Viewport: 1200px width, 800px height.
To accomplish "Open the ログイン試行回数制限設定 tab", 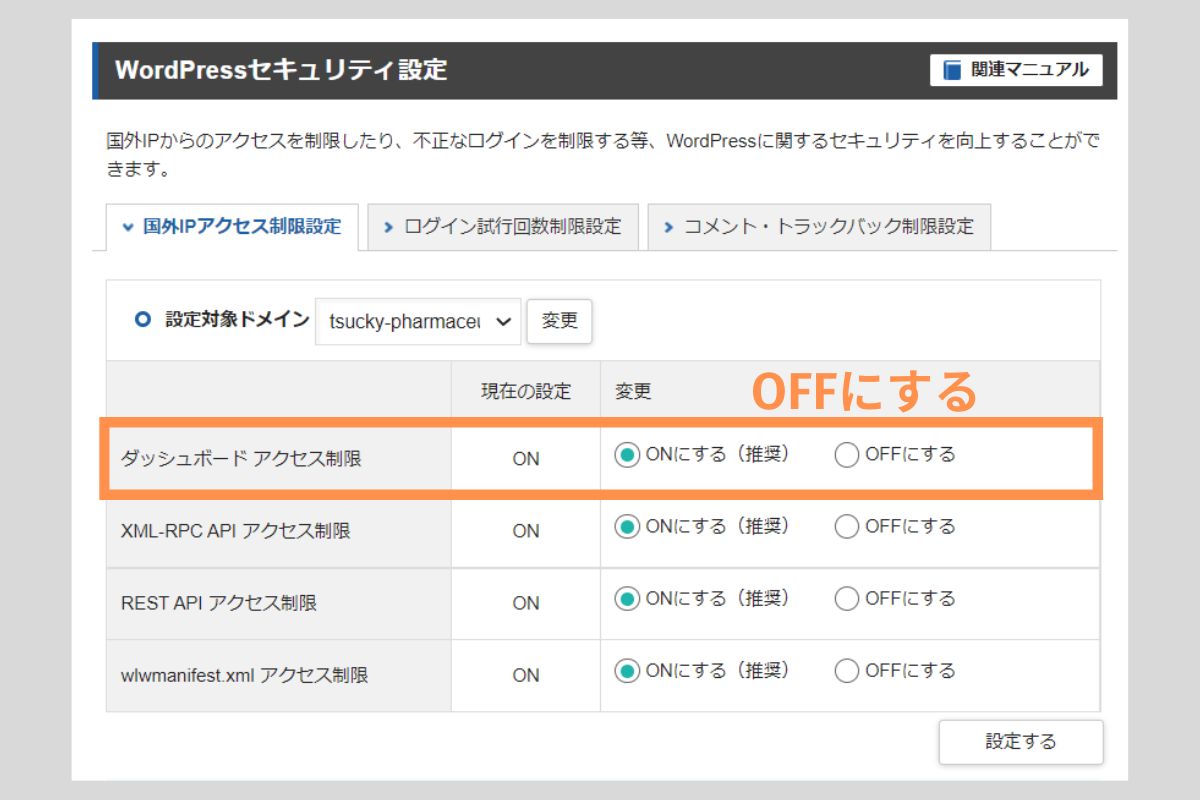I will pyautogui.click(x=503, y=227).
